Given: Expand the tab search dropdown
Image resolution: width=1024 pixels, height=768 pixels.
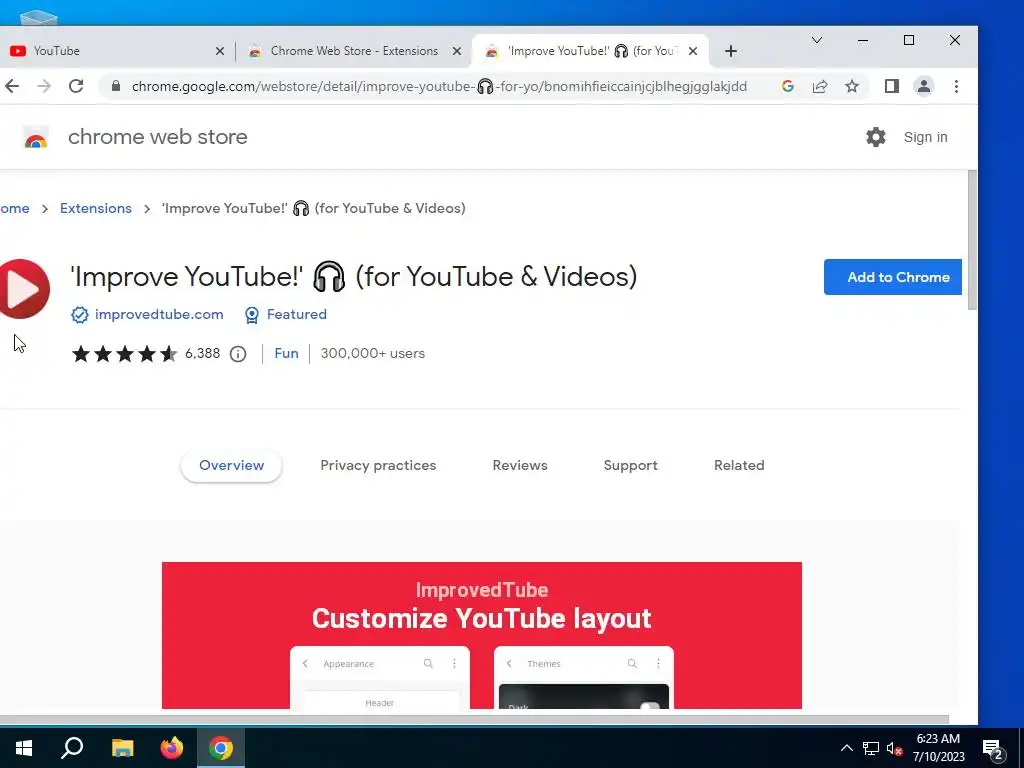Looking at the screenshot, I should point(816,40).
